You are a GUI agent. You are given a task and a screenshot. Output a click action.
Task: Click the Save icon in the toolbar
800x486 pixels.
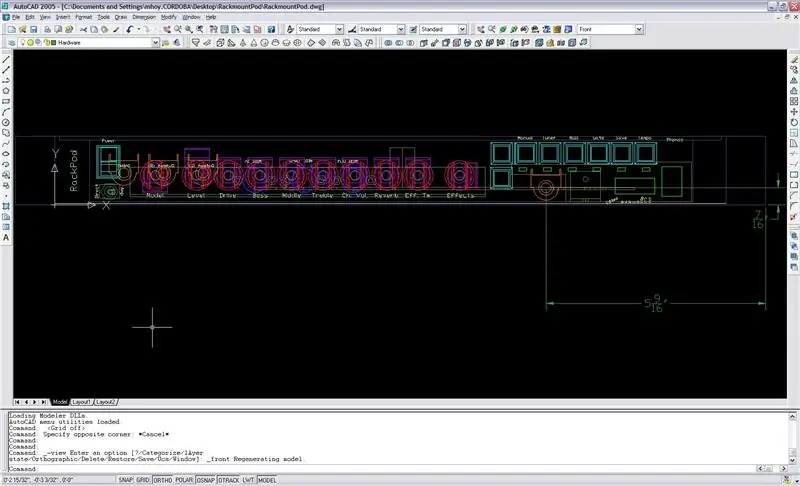[x=34, y=30]
